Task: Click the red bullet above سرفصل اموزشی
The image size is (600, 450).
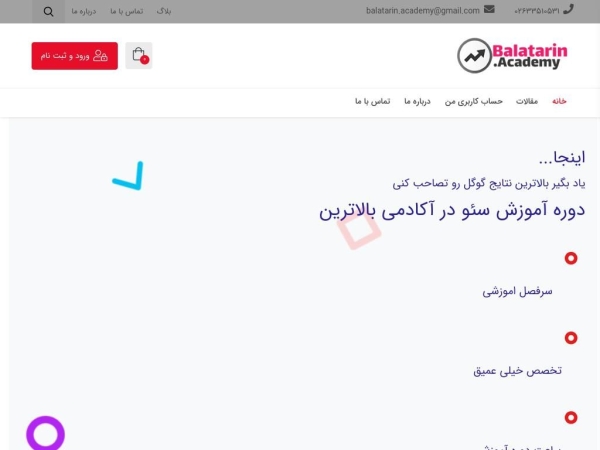Action: pos(571,258)
